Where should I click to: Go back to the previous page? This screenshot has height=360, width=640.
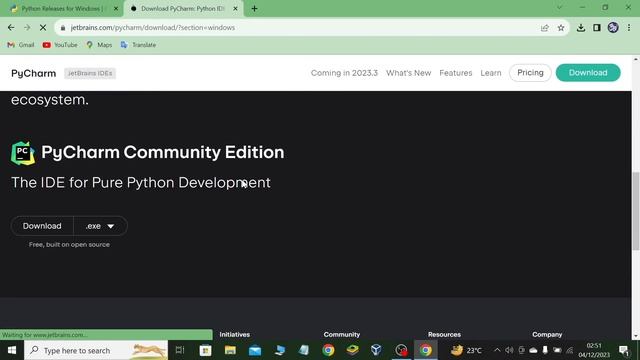tap(11, 28)
